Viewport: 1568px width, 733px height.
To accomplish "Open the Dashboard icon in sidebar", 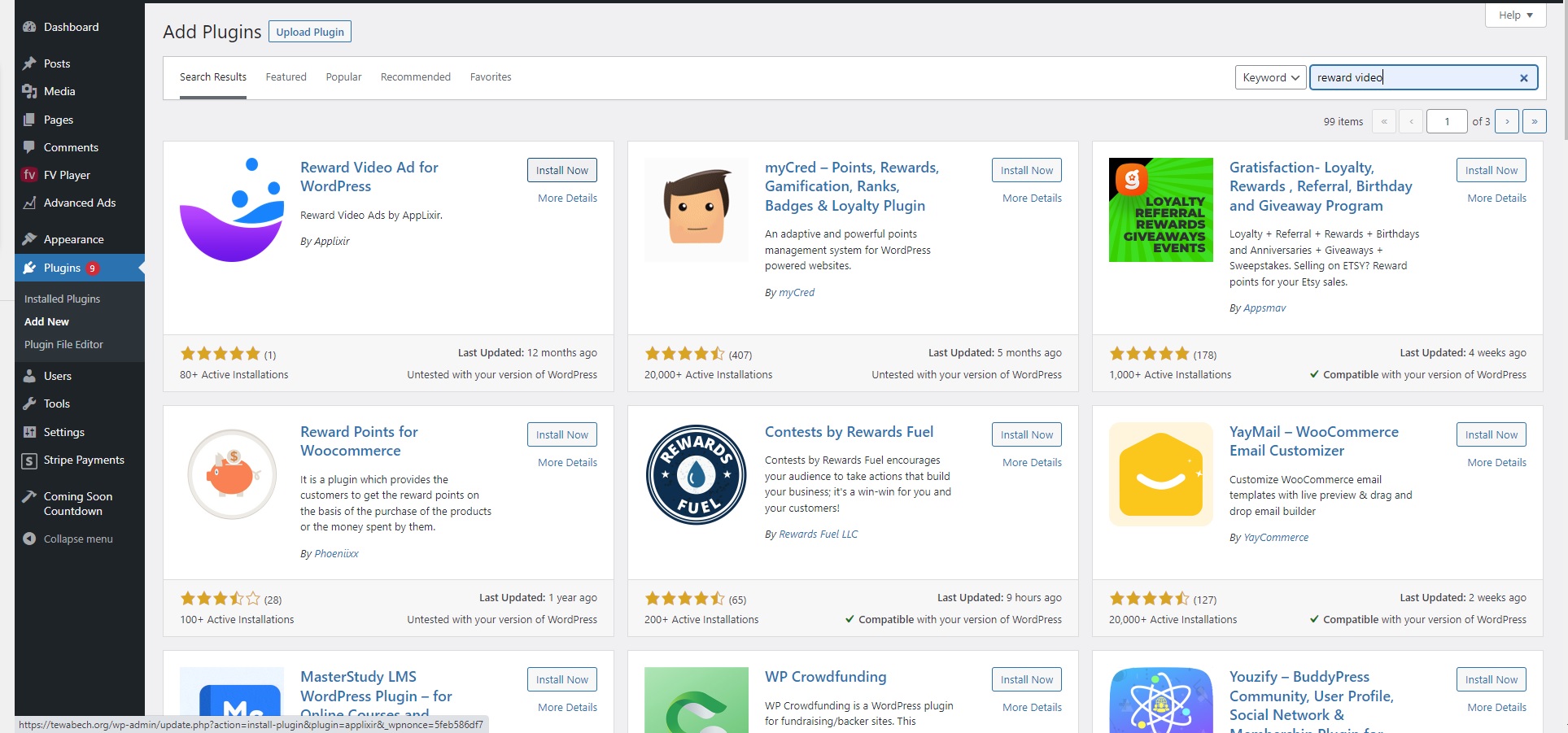I will [29, 27].
